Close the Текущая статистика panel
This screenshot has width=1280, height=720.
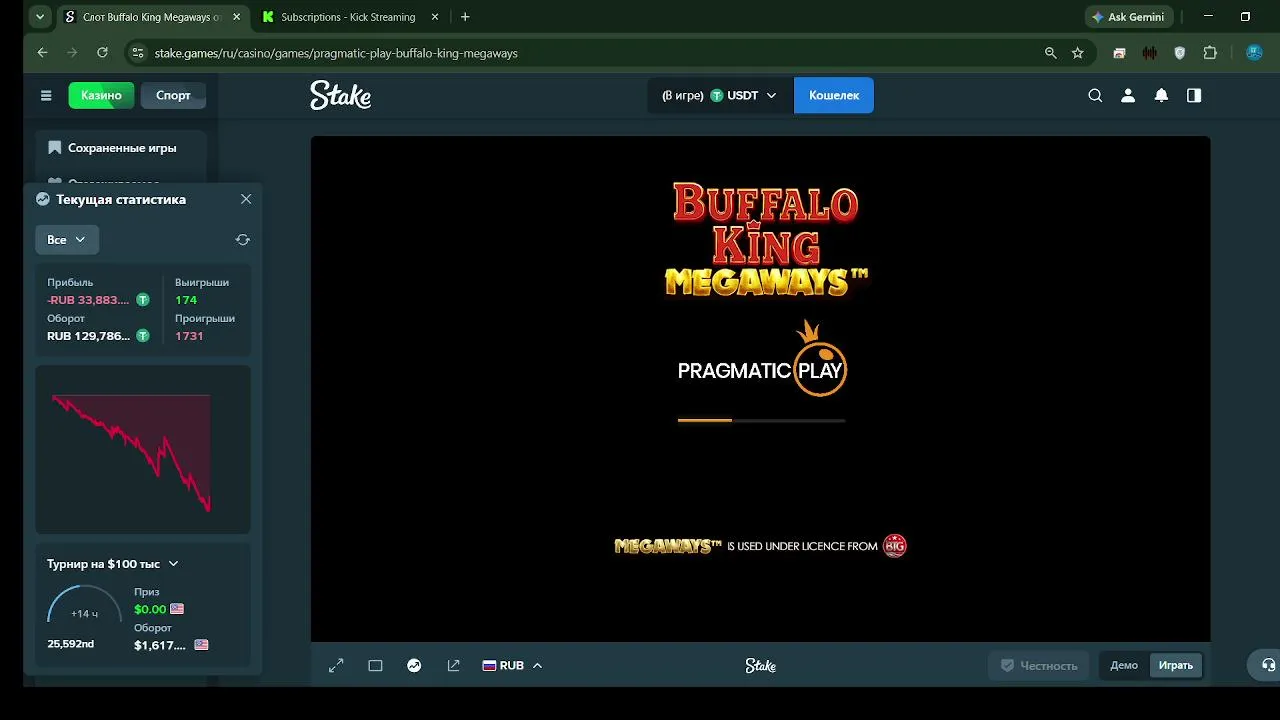click(246, 199)
